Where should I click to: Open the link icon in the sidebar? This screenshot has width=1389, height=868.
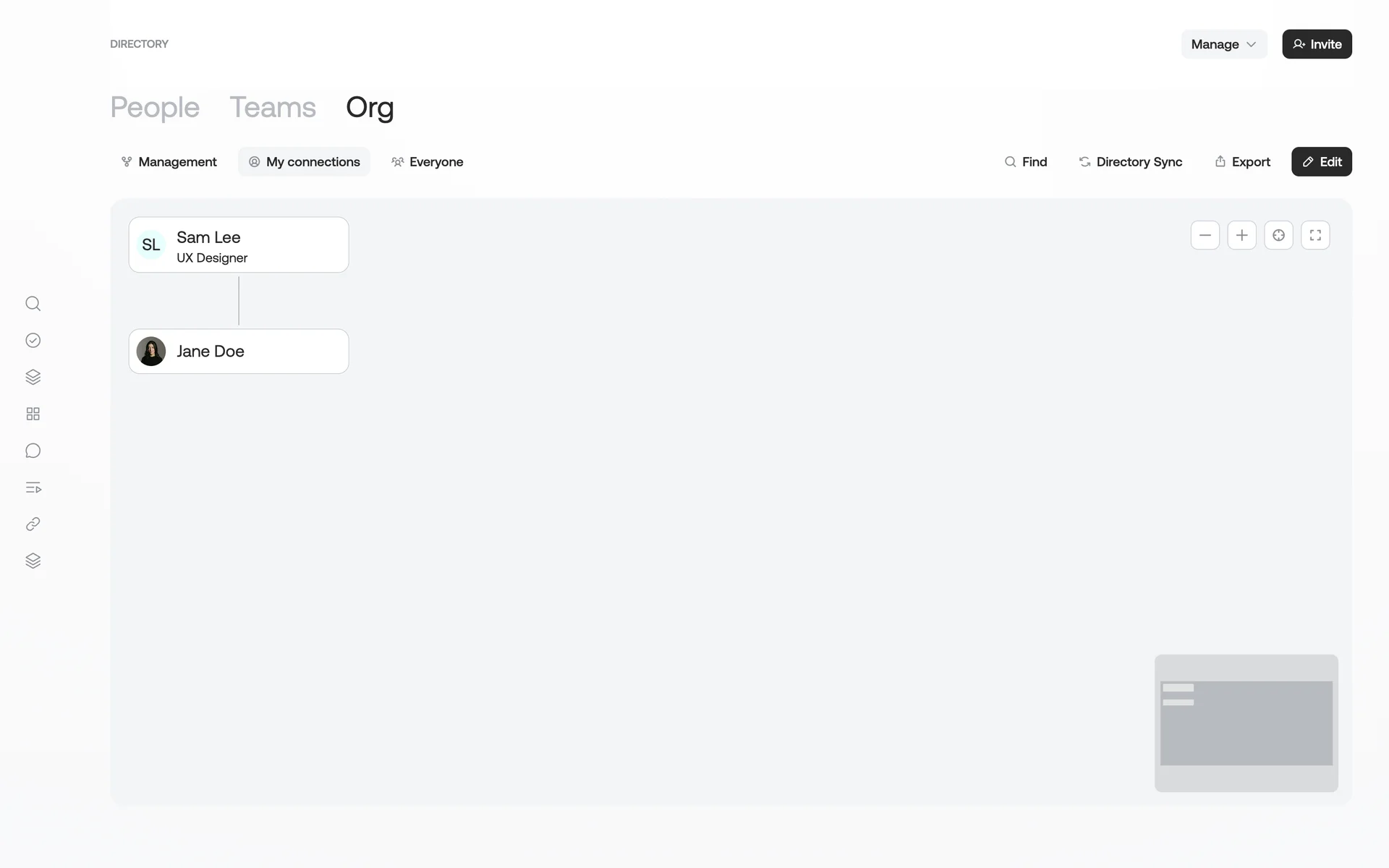point(33,524)
